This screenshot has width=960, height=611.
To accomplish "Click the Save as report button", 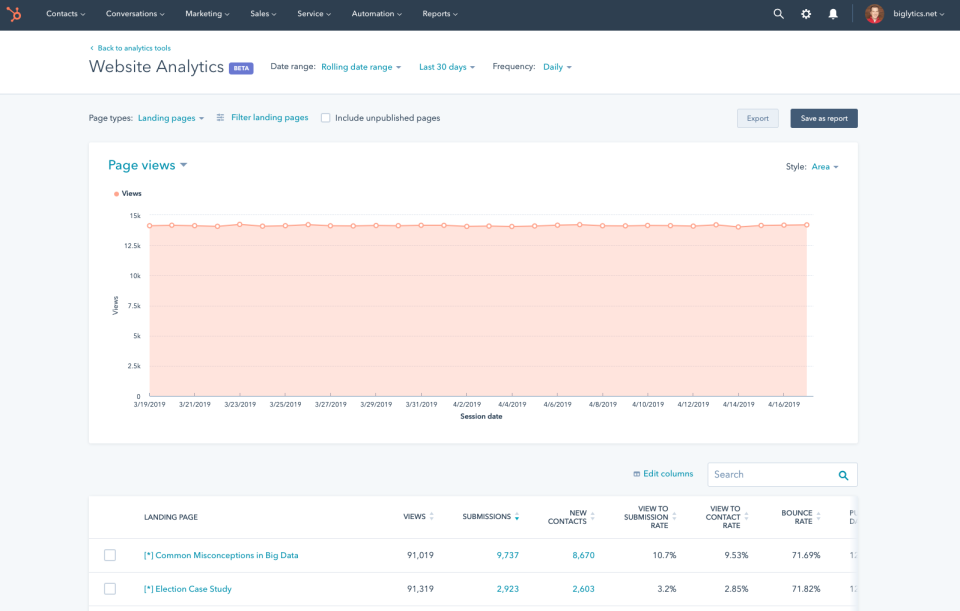I will (823, 117).
